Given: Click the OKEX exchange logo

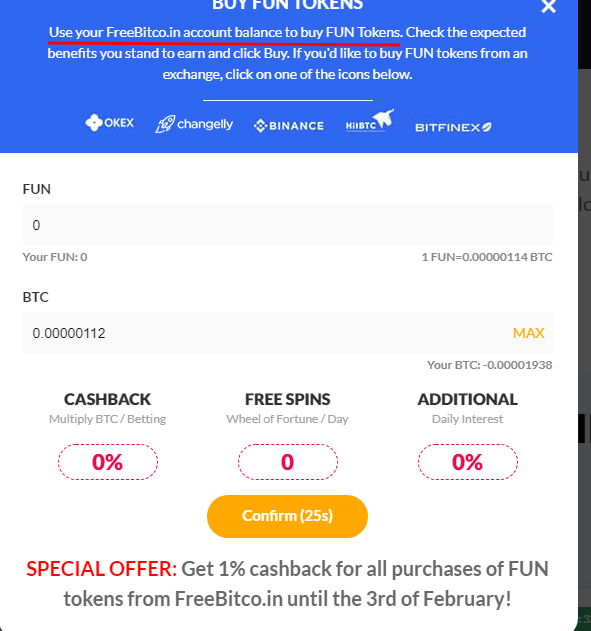Looking at the screenshot, I should [109, 122].
